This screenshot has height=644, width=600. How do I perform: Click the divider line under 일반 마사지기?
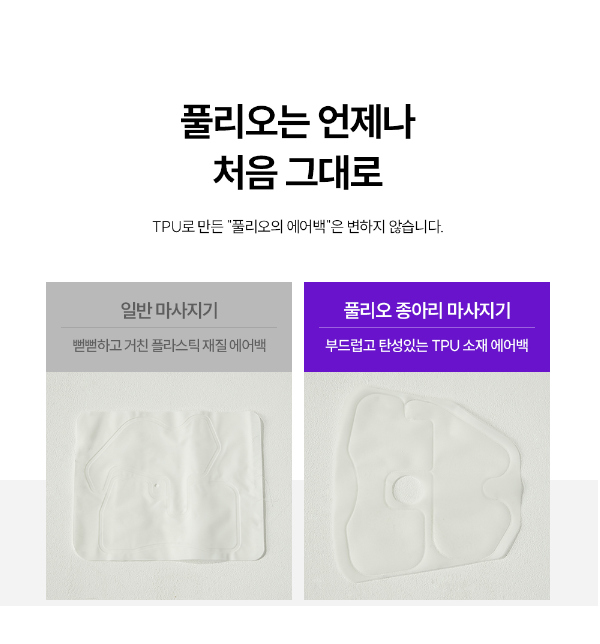click(169, 327)
